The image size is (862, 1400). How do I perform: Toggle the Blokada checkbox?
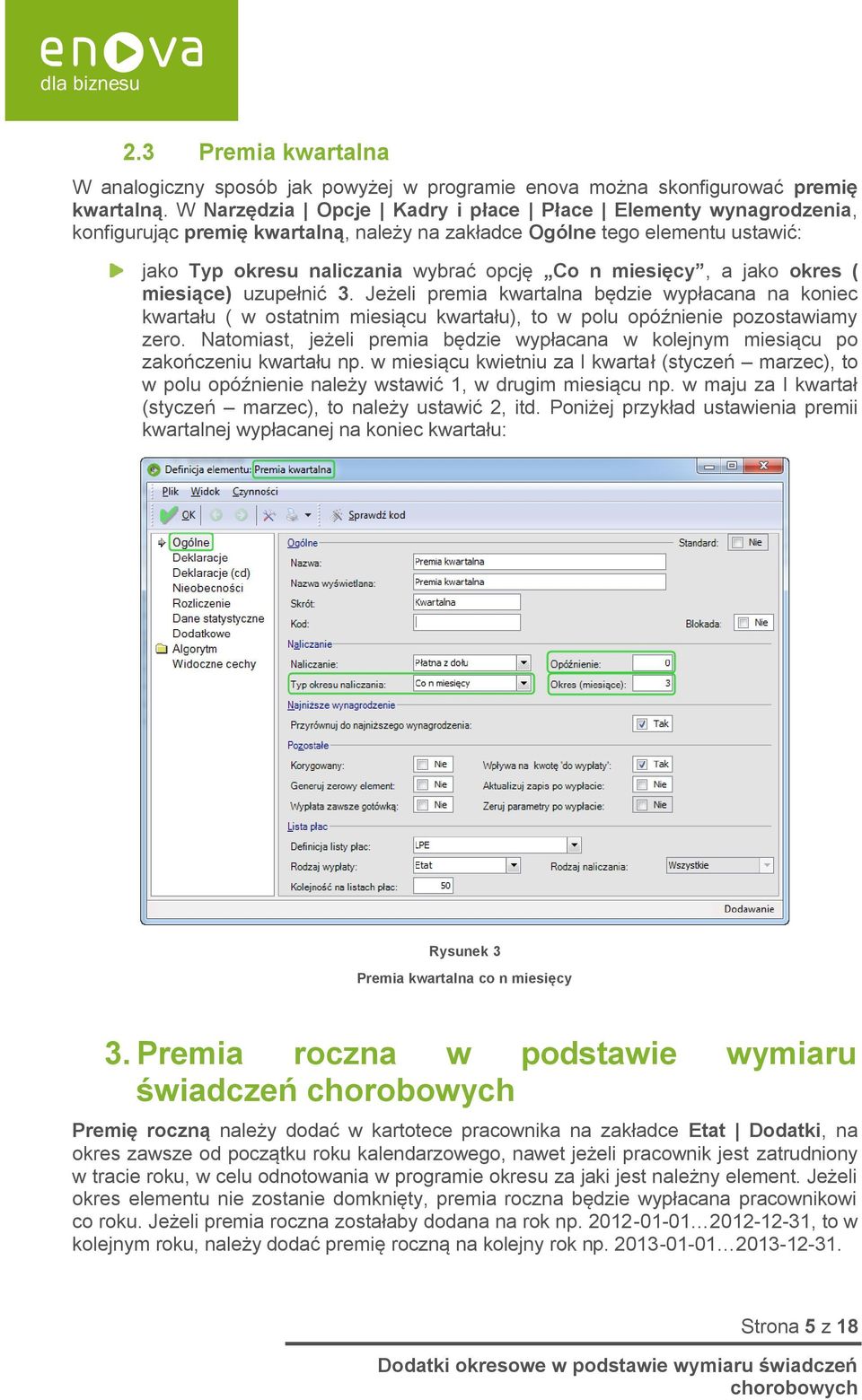(743, 623)
